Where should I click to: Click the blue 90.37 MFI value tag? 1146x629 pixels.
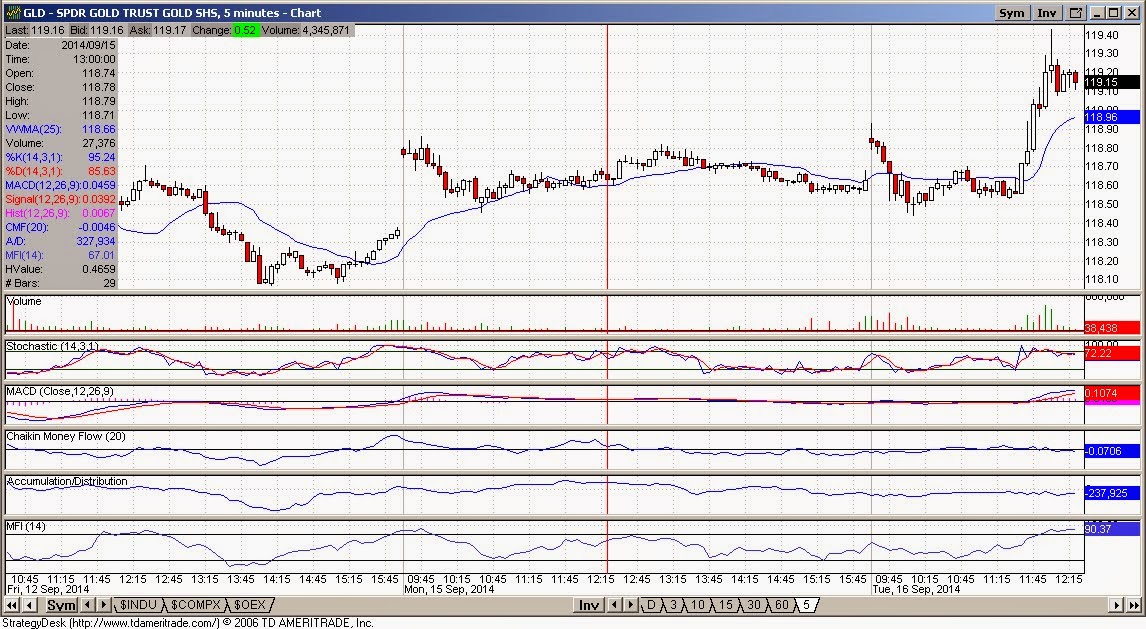click(1112, 528)
